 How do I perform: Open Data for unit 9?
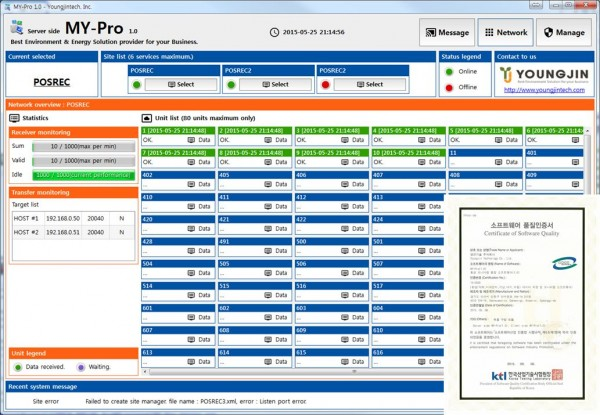353,162
